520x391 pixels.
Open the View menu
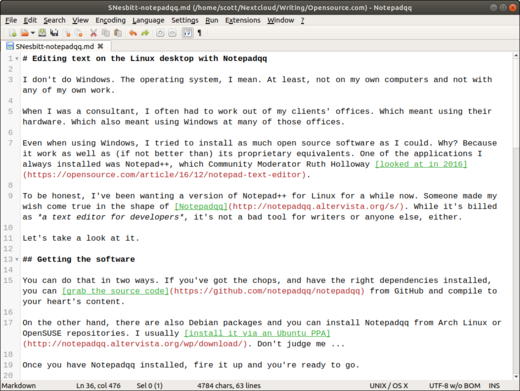pyautogui.click(x=80, y=20)
